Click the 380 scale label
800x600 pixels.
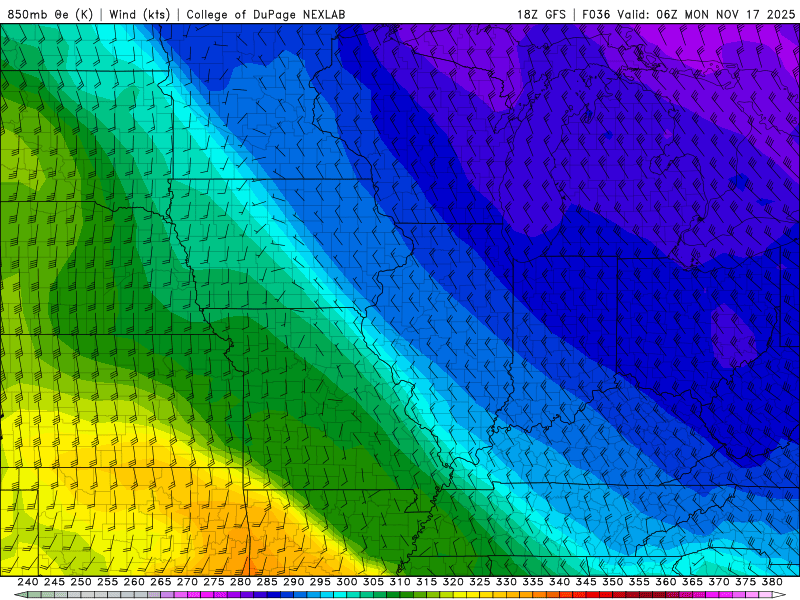pyautogui.click(x=772, y=582)
